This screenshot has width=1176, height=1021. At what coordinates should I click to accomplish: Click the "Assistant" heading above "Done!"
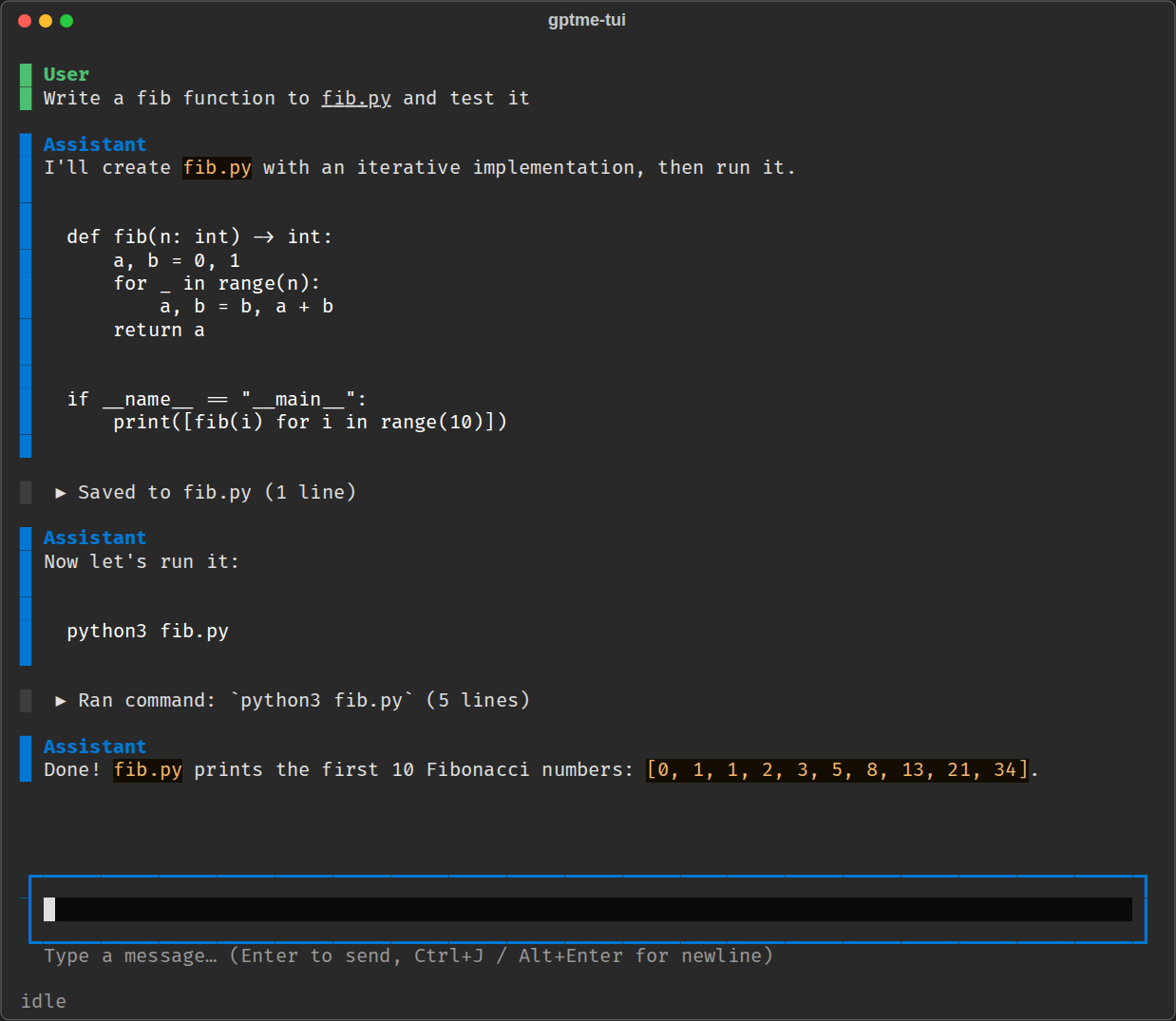pyautogui.click(x=95, y=747)
